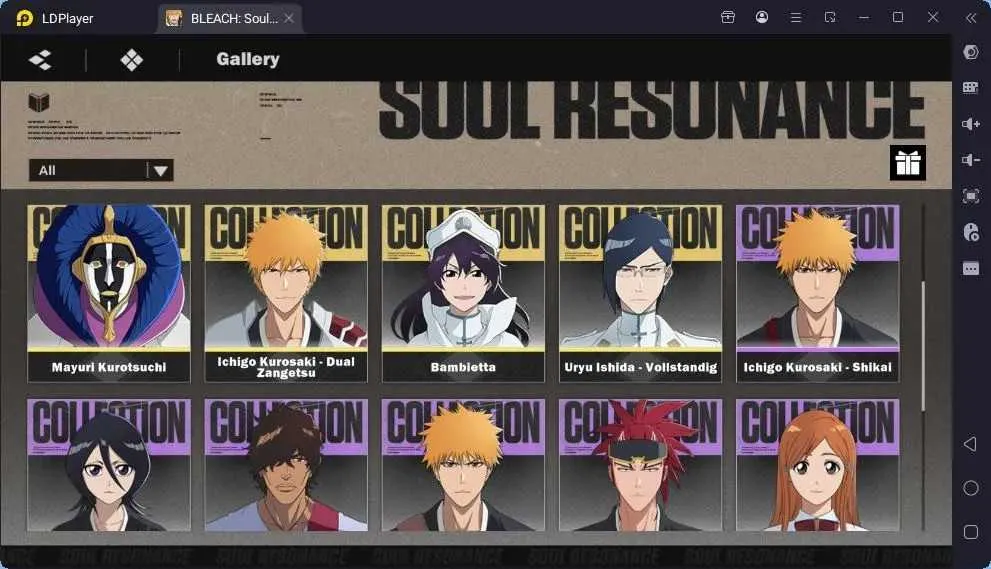Click the APK install icon in sidebar

[x=971, y=232]
